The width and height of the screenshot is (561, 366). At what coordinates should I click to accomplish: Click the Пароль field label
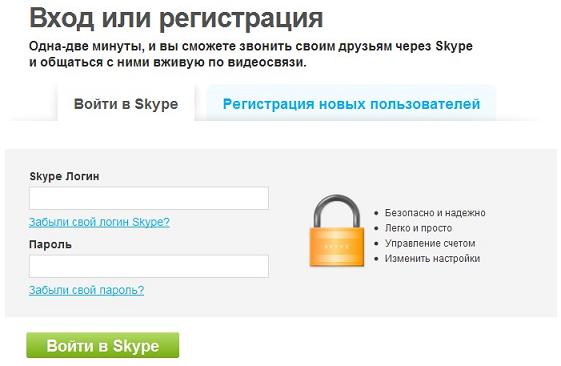50,244
